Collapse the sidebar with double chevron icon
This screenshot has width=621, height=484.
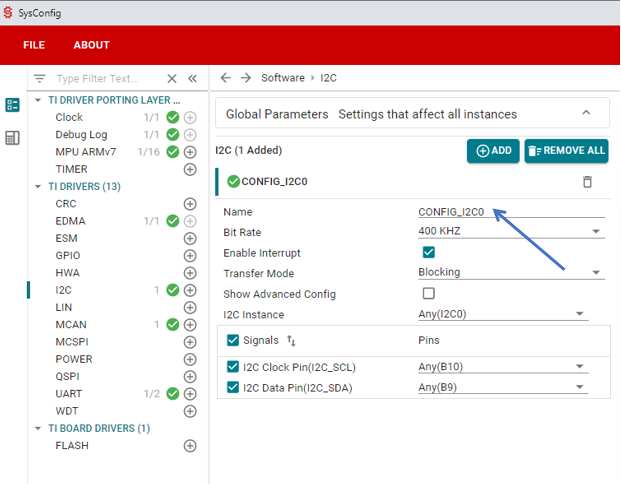coord(192,78)
